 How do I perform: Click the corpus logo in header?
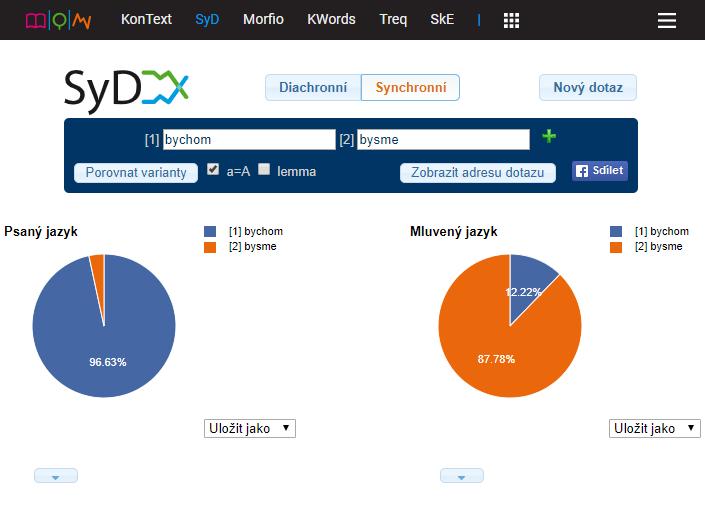coord(58,20)
